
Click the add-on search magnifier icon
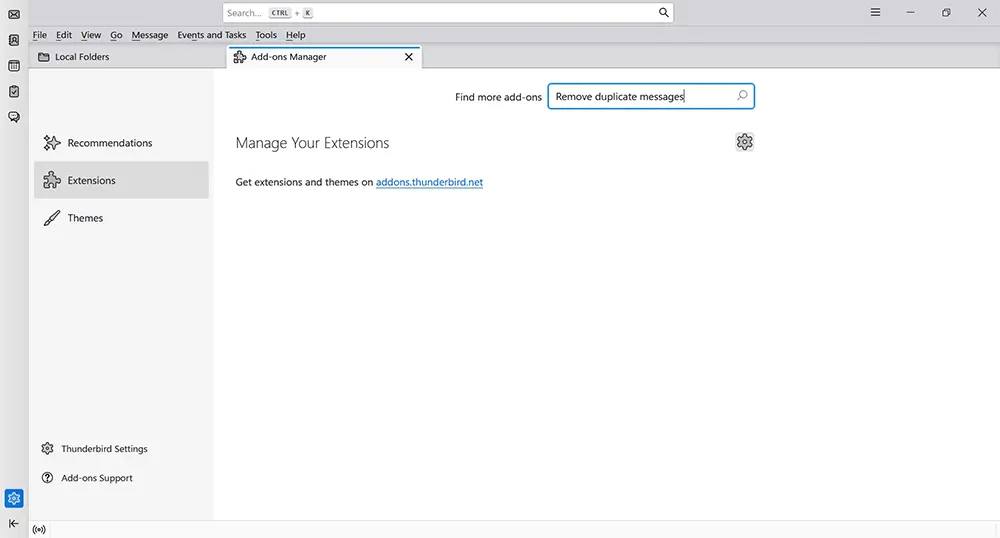(x=742, y=96)
